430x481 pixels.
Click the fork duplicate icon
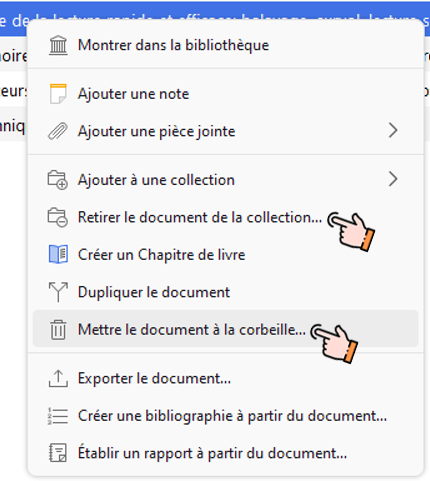[x=58, y=292]
